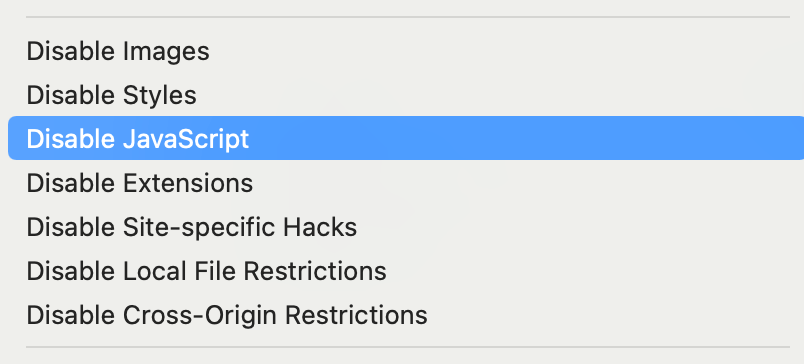
Task: Turn off scripts using Disable JavaScript
Action: pos(406,138)
